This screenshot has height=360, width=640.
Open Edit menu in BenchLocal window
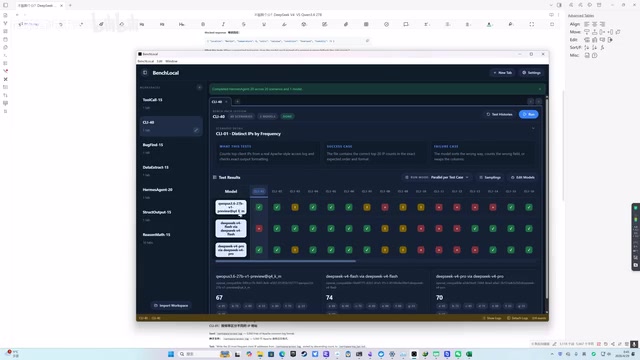click(x=159, y=61)
